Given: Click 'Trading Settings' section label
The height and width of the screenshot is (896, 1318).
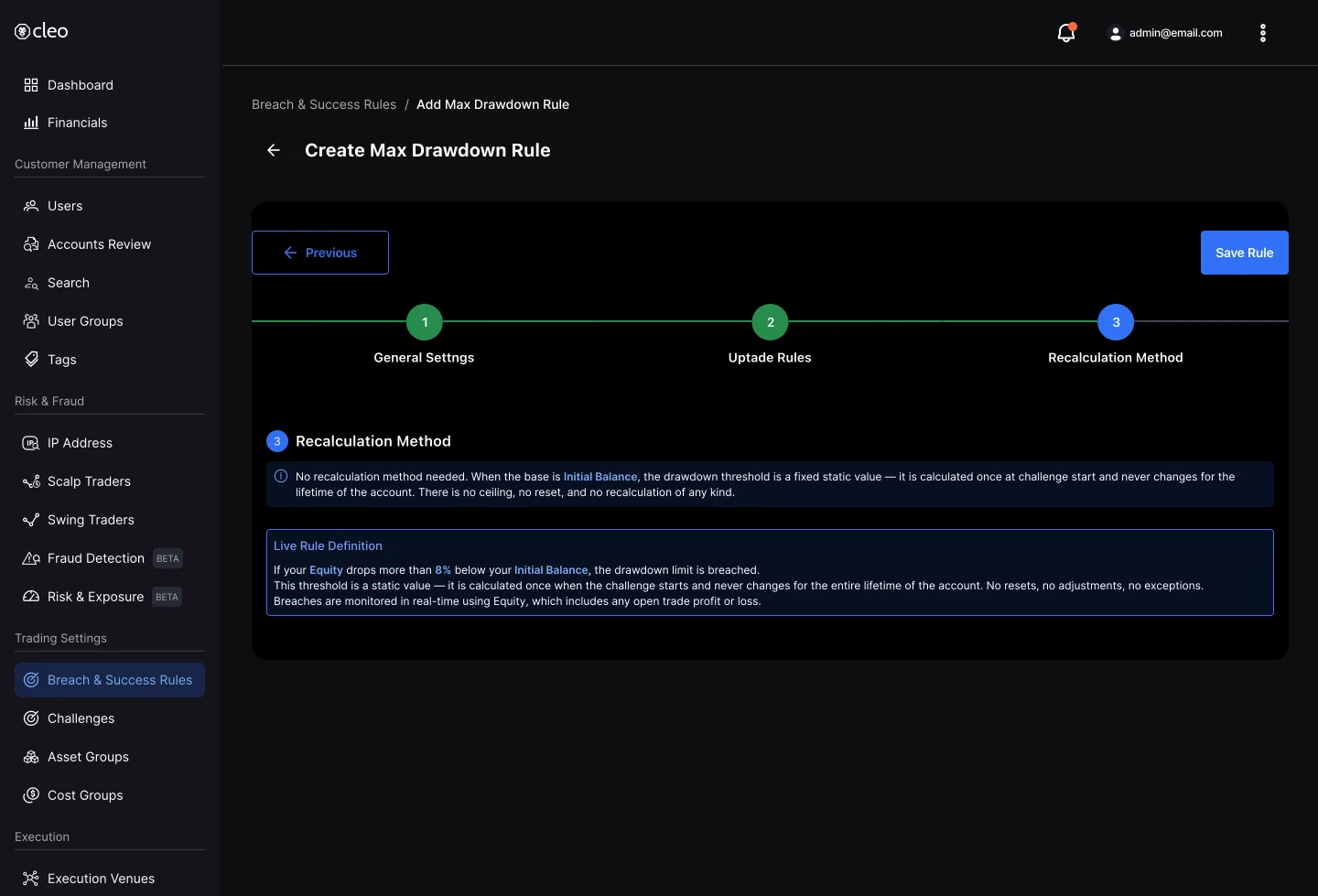Looking at the screenshot, I should [x=60, y=638].
